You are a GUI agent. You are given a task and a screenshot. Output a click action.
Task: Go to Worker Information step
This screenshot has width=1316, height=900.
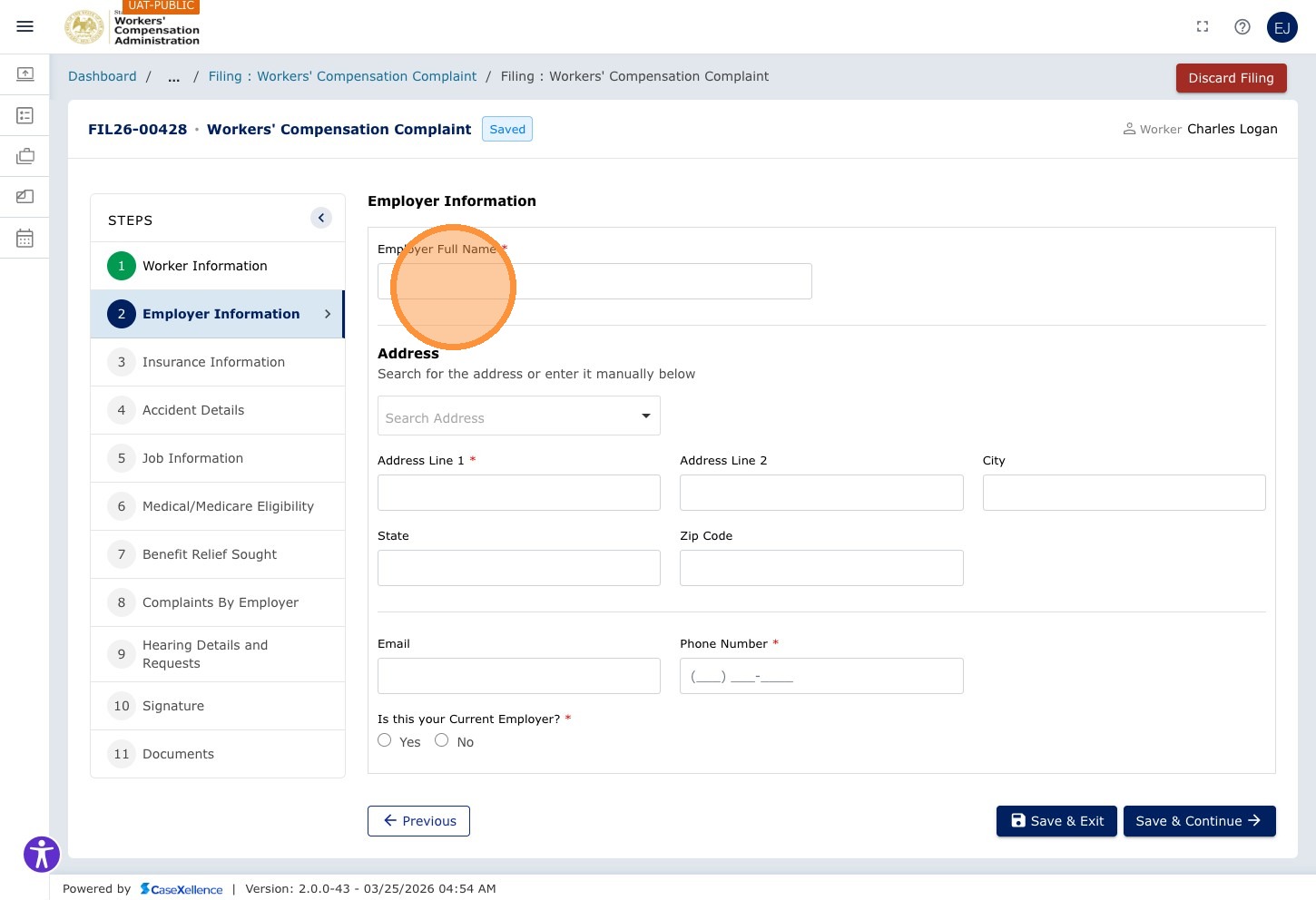218,266
